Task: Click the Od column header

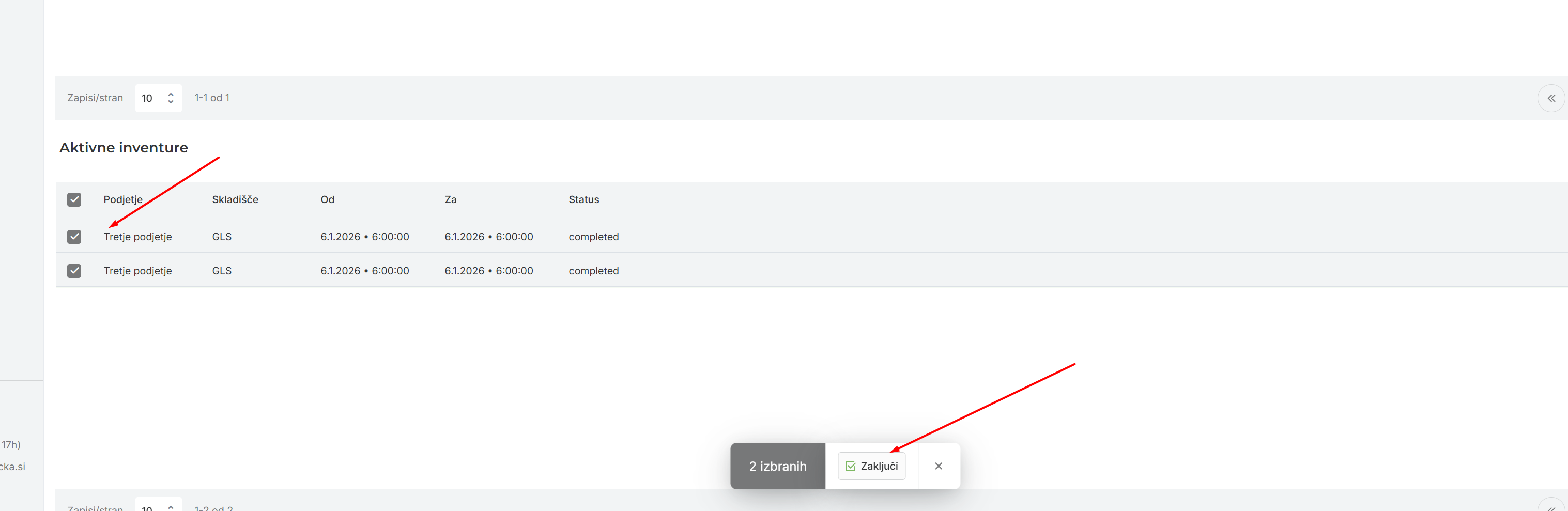Action: [328, 199]
